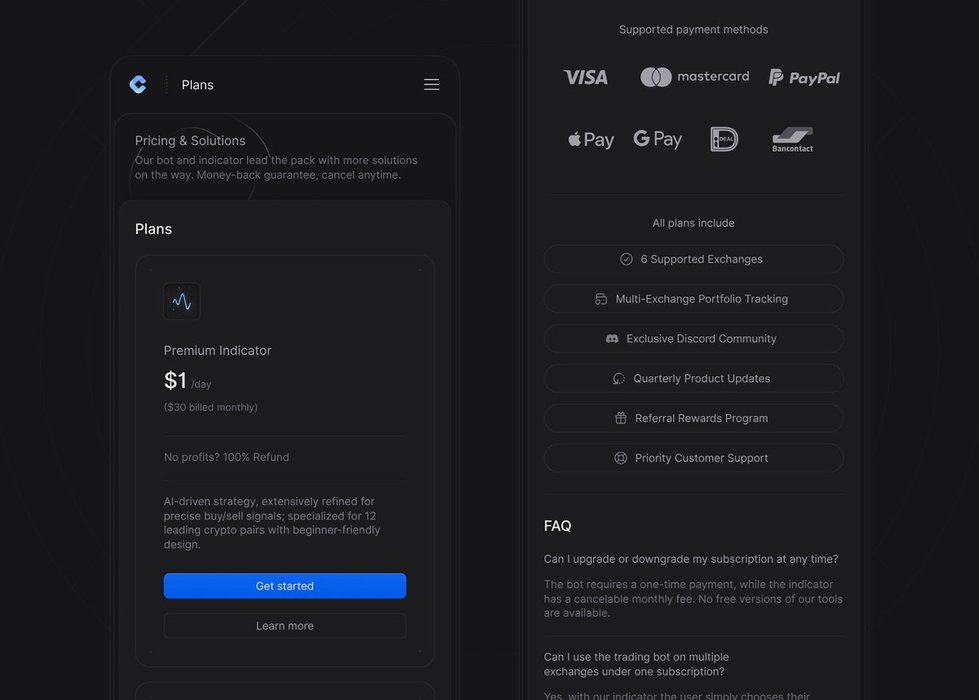Click the Premium Indicator waveform icon

(182, 301)
